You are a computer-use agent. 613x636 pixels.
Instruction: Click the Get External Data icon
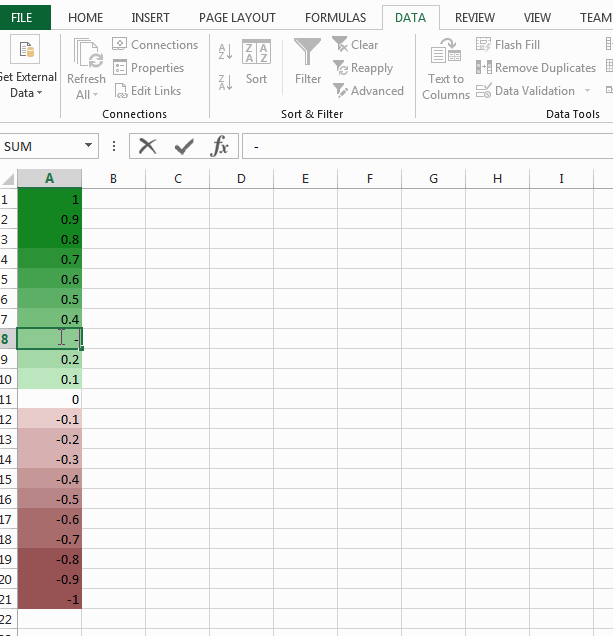25,49
